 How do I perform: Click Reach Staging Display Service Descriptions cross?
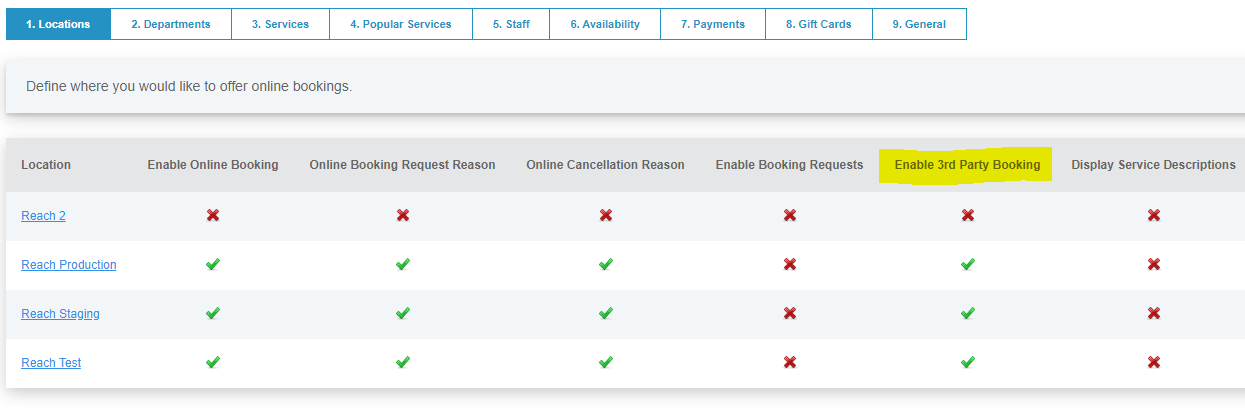click(x=1154, y=313)
